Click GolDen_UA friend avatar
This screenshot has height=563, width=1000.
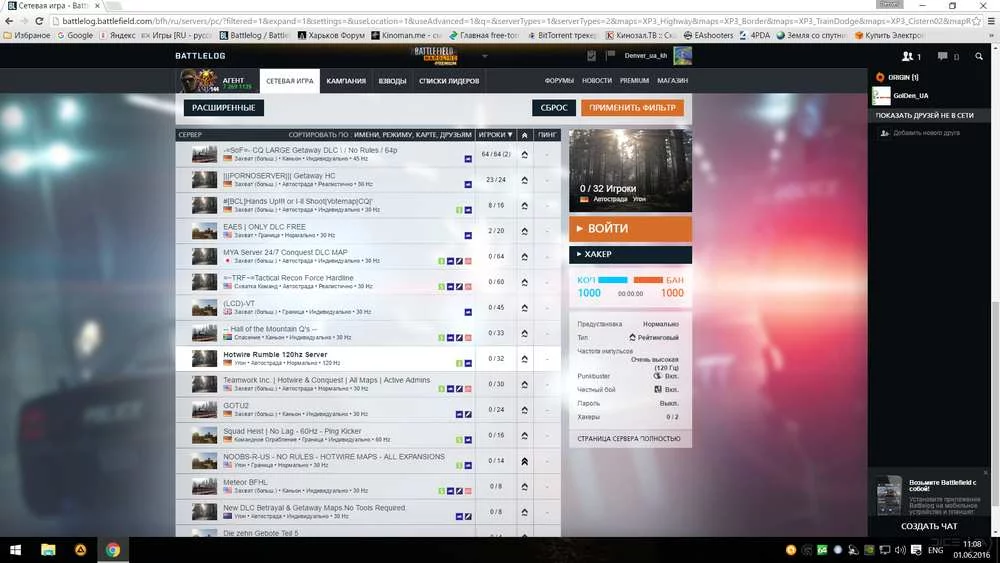point(881,96)
